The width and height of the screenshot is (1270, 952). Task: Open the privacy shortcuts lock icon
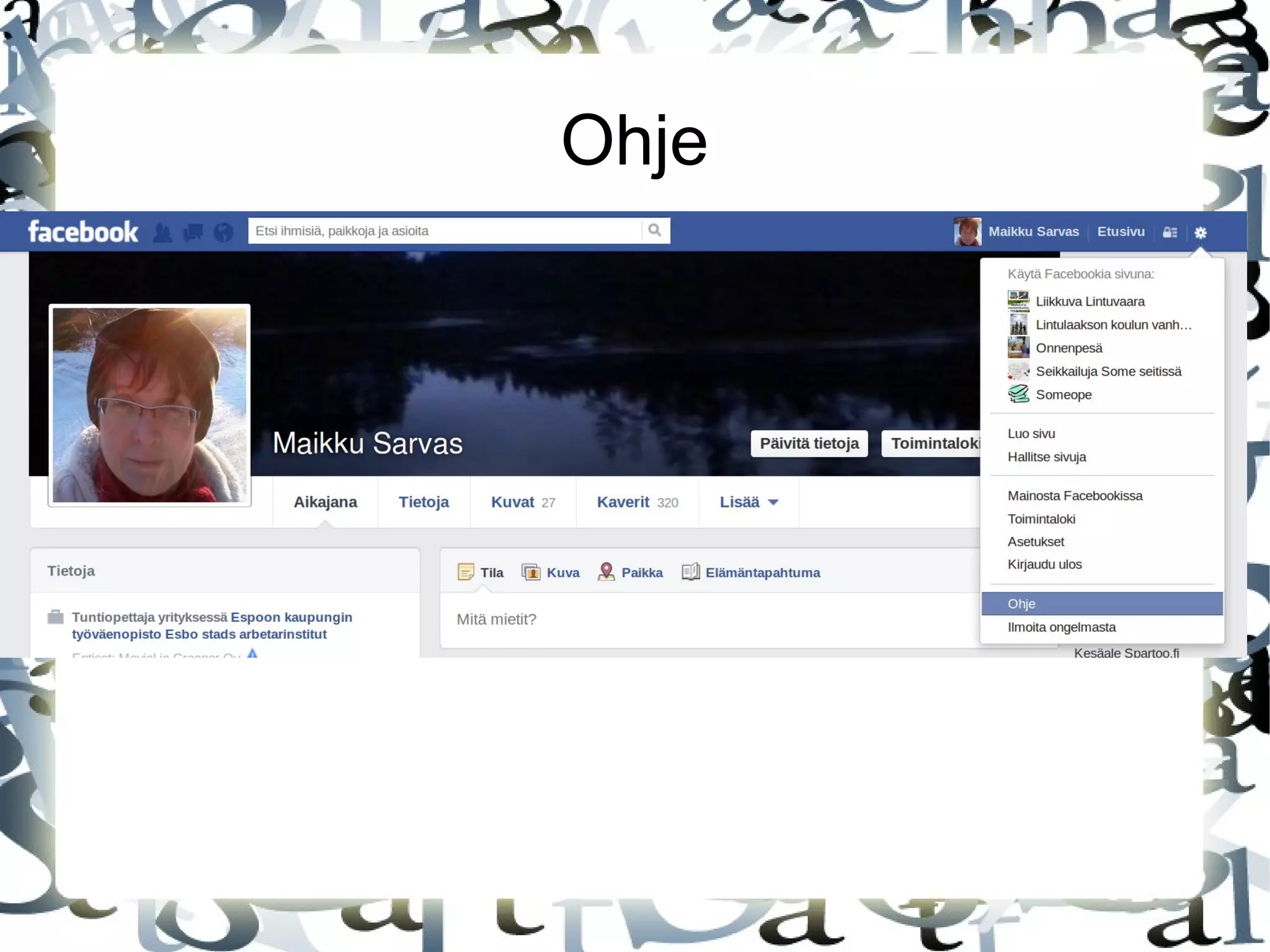click(x=1170, y=233)
